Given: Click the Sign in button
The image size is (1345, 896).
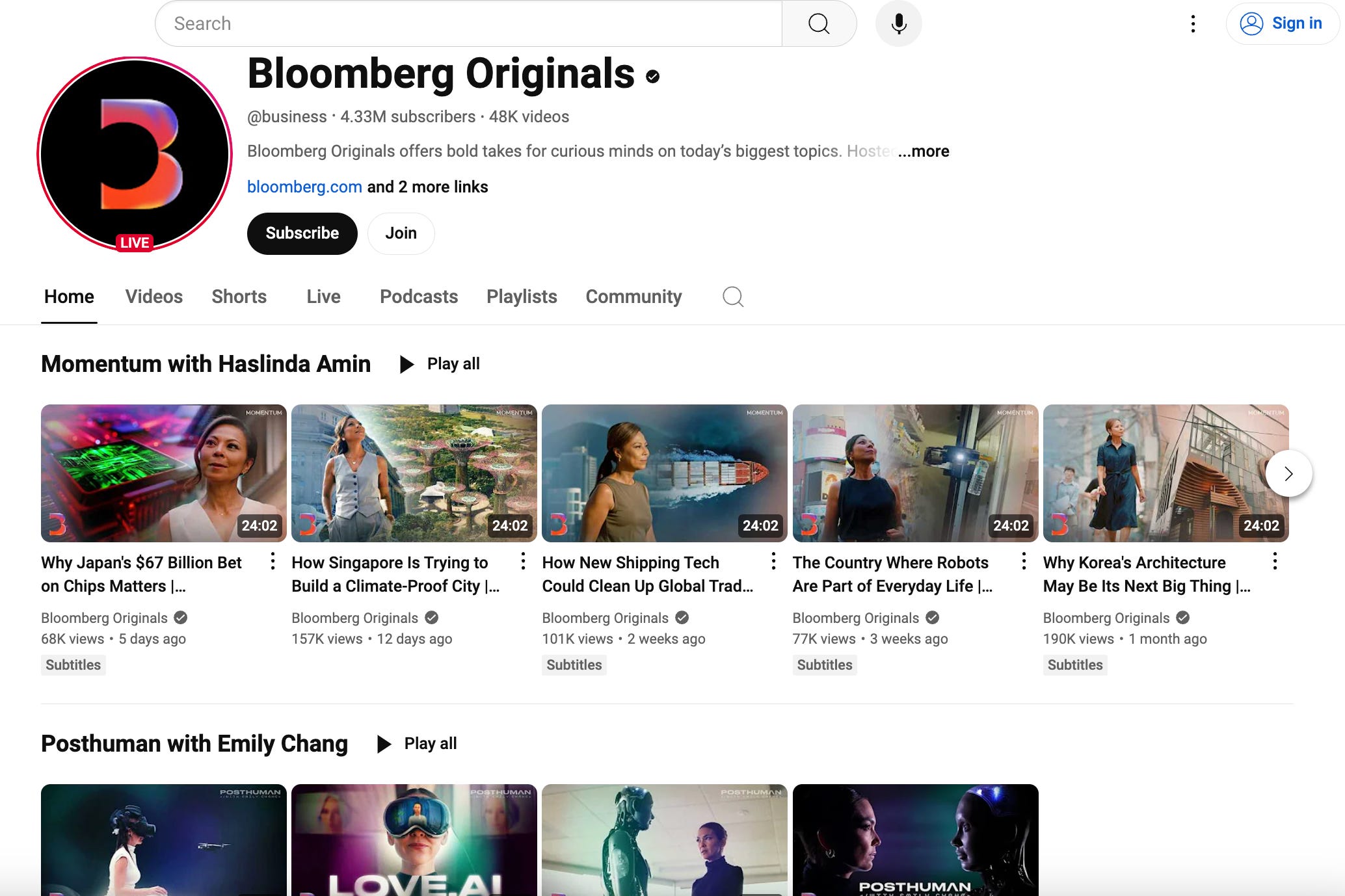Looking at the screenshot, I should tap(1283, 23).
